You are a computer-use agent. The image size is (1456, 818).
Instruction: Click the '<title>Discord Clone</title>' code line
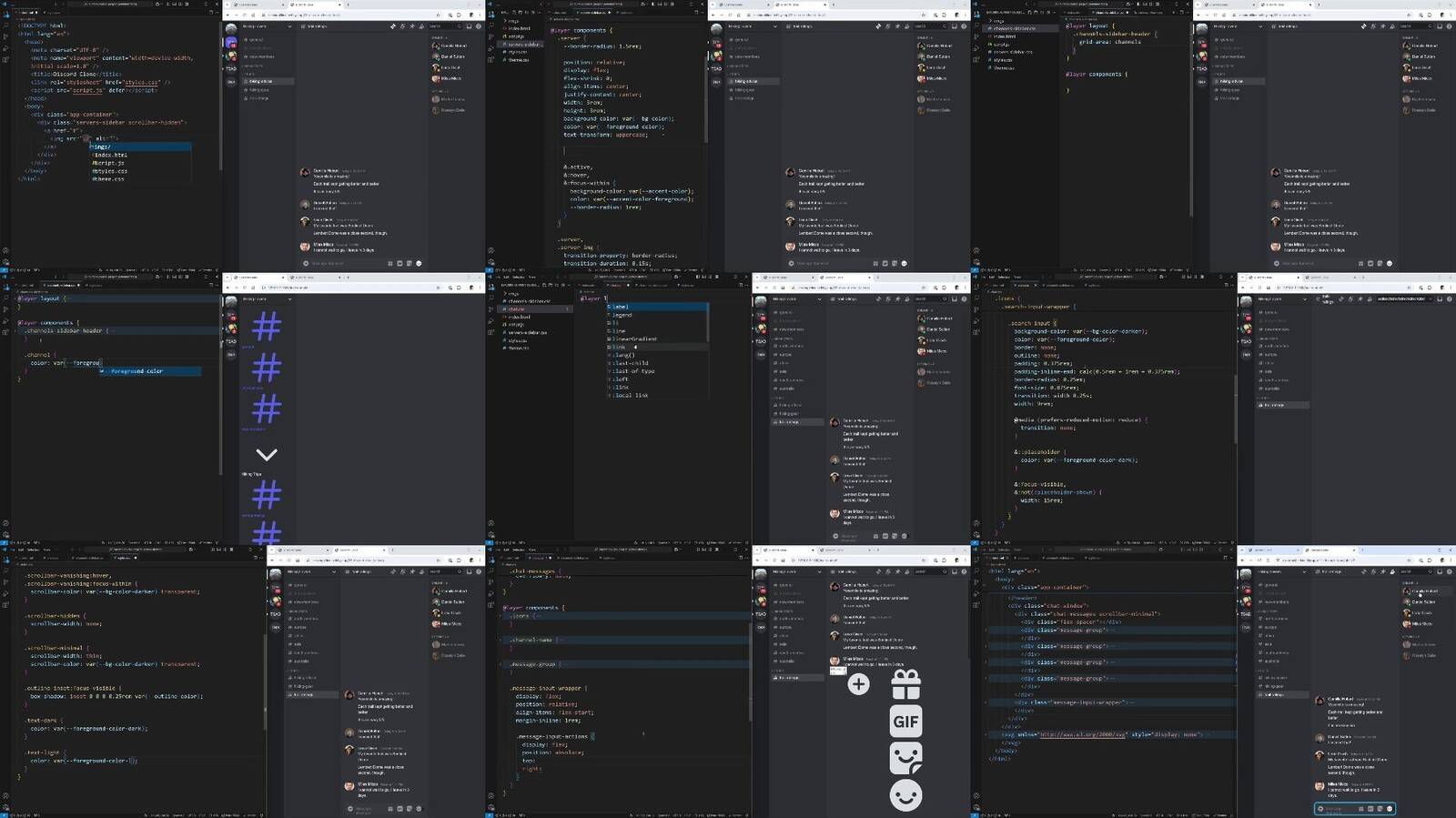coord(76,74)
